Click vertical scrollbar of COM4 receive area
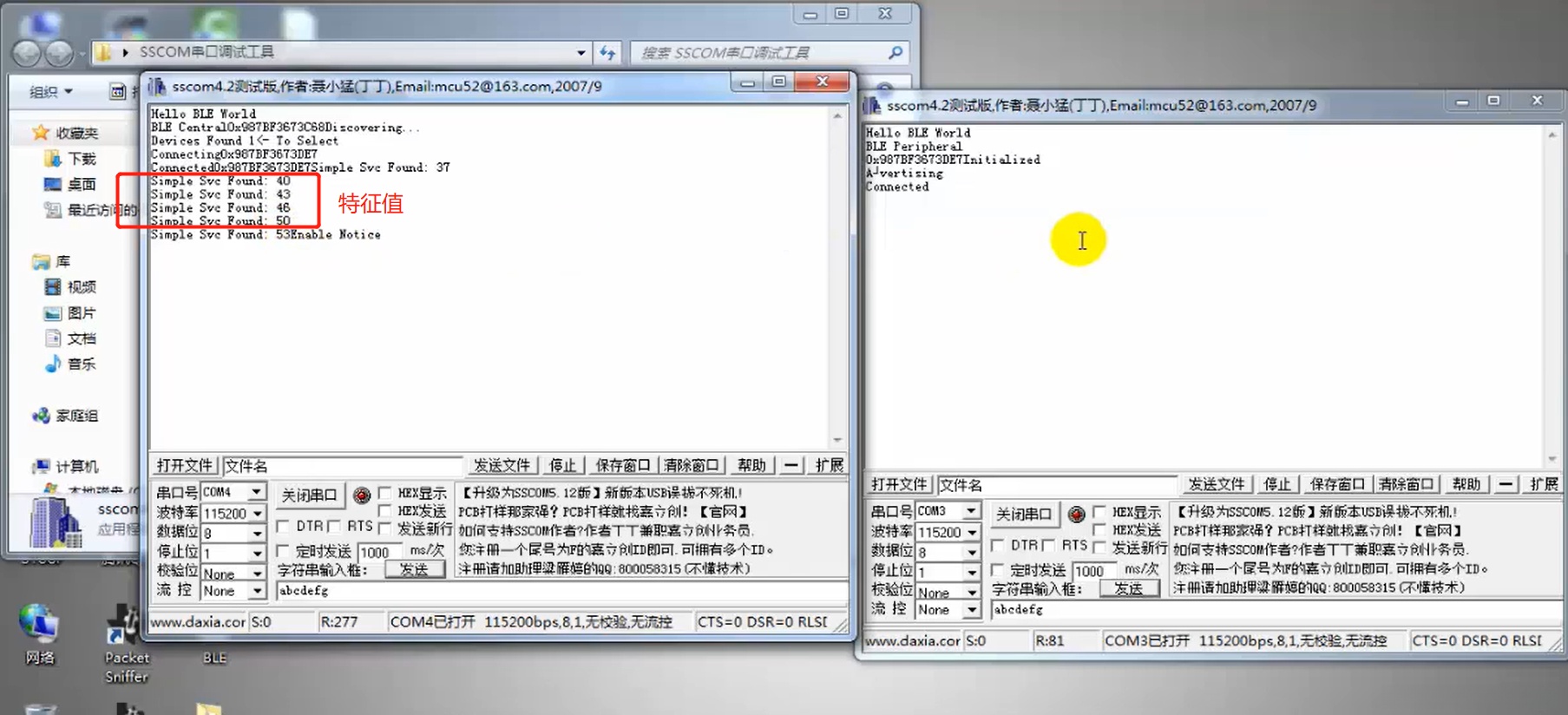This screenshot has width=1568, height=715. (x=837, y=278)
